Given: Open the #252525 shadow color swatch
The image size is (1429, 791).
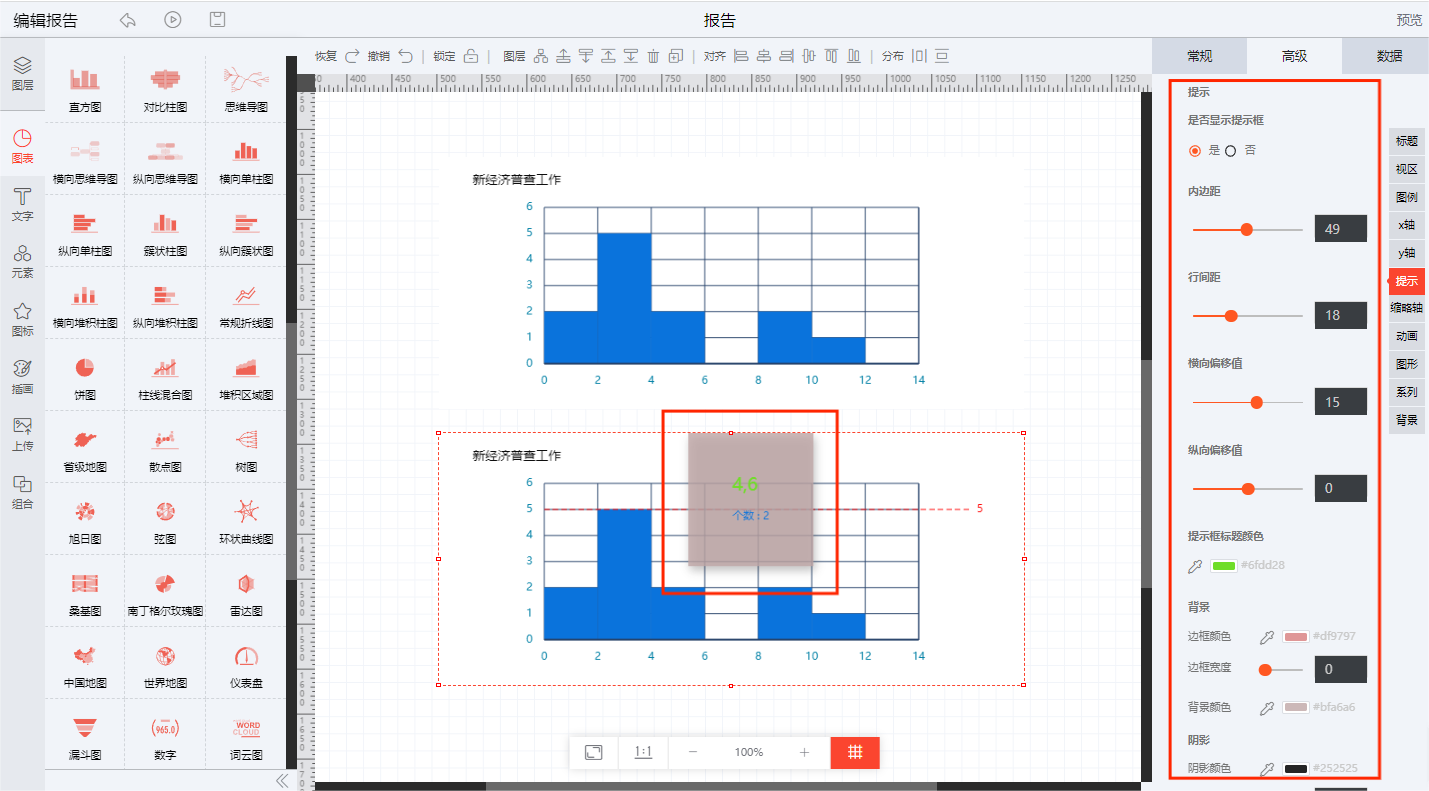Looking at the screenshot, I should click(x=1295, y=768).
